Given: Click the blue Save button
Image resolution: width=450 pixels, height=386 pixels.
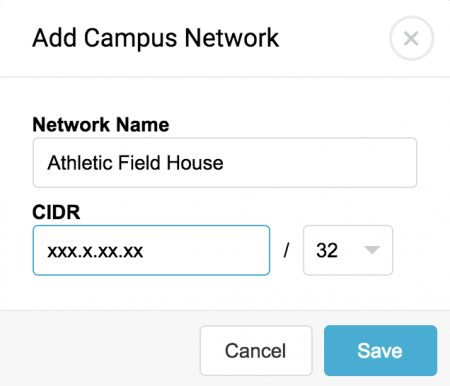Looking at the screenshot, I should (380, 351).
